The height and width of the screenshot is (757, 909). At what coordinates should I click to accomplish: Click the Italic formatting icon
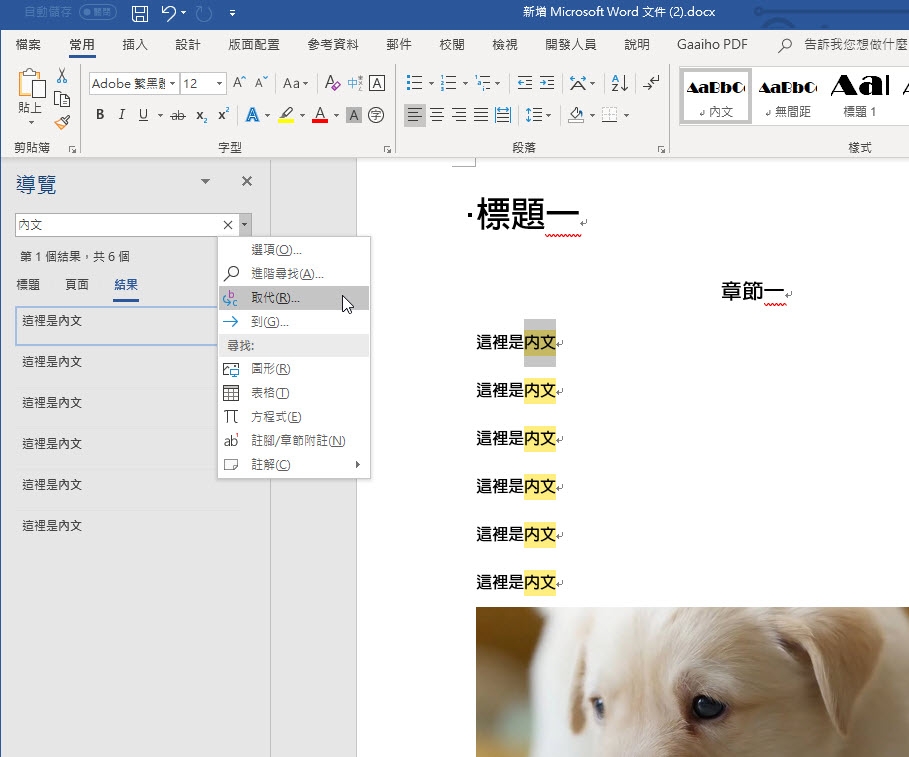pos(122,116)
